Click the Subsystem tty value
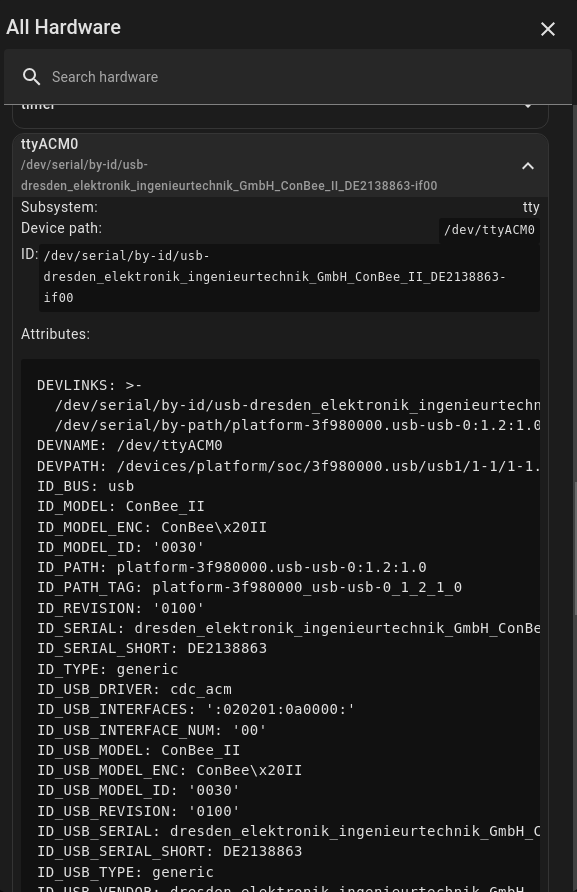577x892 pixels. tap(531, 207)
